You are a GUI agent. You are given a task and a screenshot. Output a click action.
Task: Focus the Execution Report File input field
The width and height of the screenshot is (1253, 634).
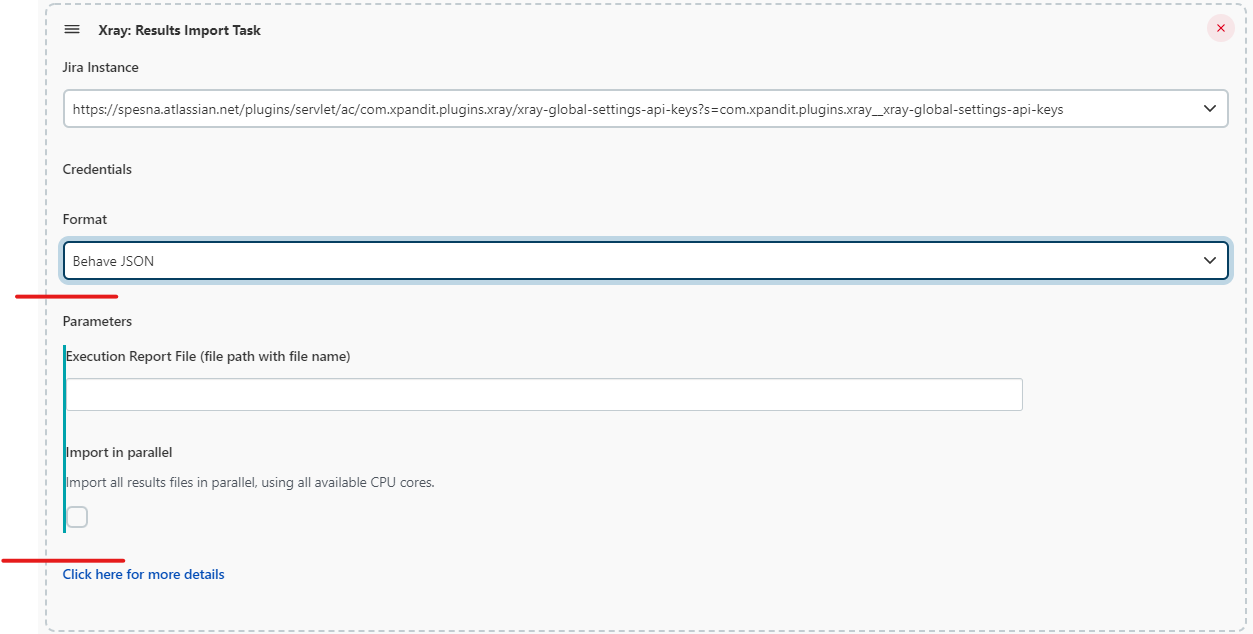[544, 394]
